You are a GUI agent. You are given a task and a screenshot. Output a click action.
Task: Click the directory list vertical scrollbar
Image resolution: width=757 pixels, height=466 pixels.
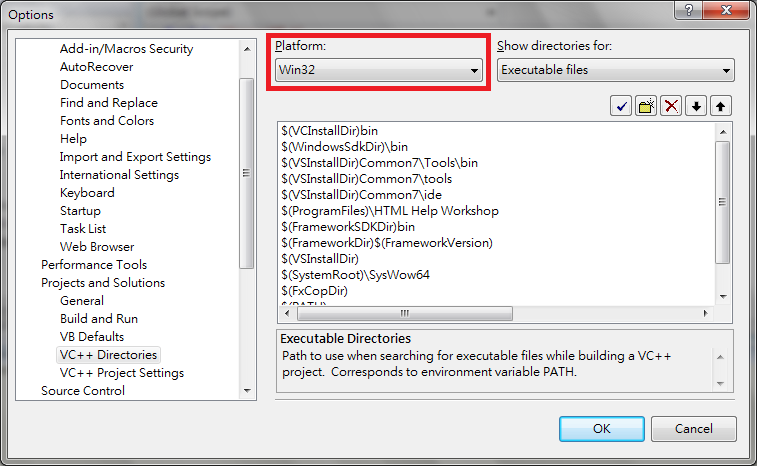click(x=722, y=200)
